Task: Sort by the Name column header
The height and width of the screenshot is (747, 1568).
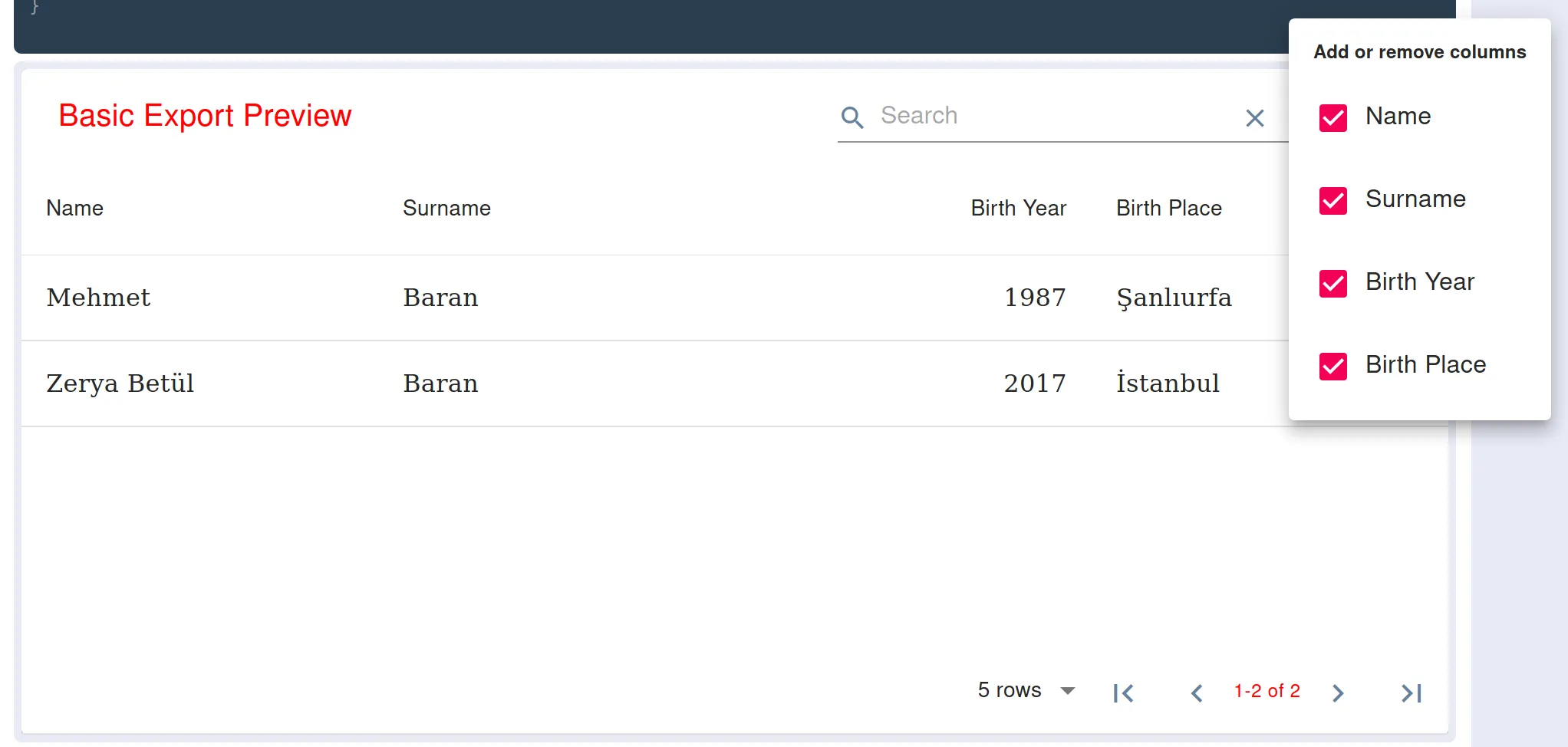Action: [x=74, y=209]
